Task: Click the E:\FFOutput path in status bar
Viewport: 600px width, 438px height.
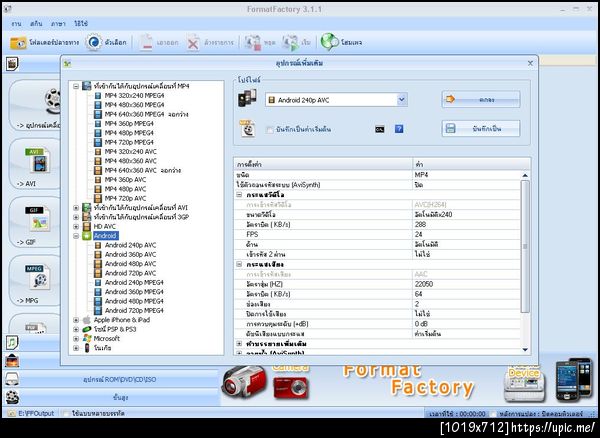Action: (x=36, y=414)
